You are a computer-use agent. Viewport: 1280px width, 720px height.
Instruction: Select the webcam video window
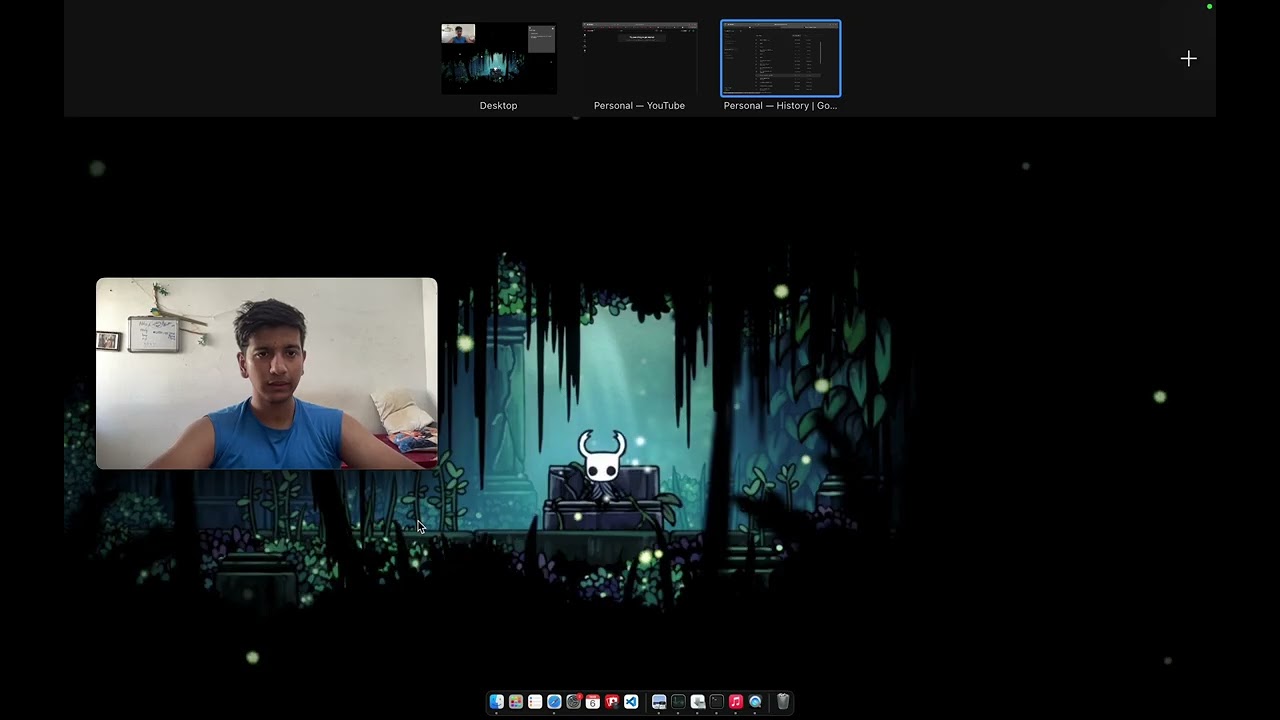[x=267, y=374]
